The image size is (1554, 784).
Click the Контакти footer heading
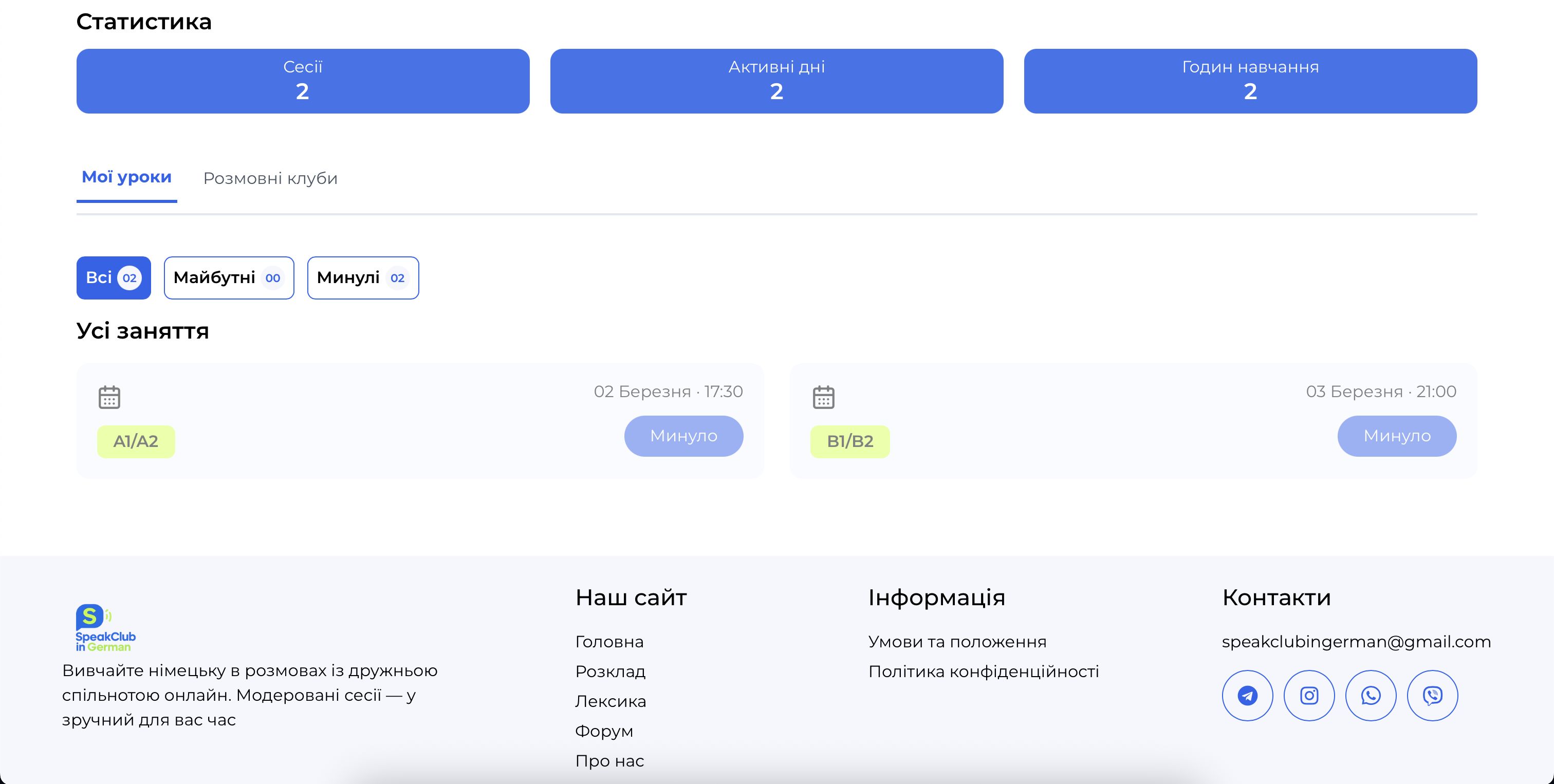coord(1276,598)
